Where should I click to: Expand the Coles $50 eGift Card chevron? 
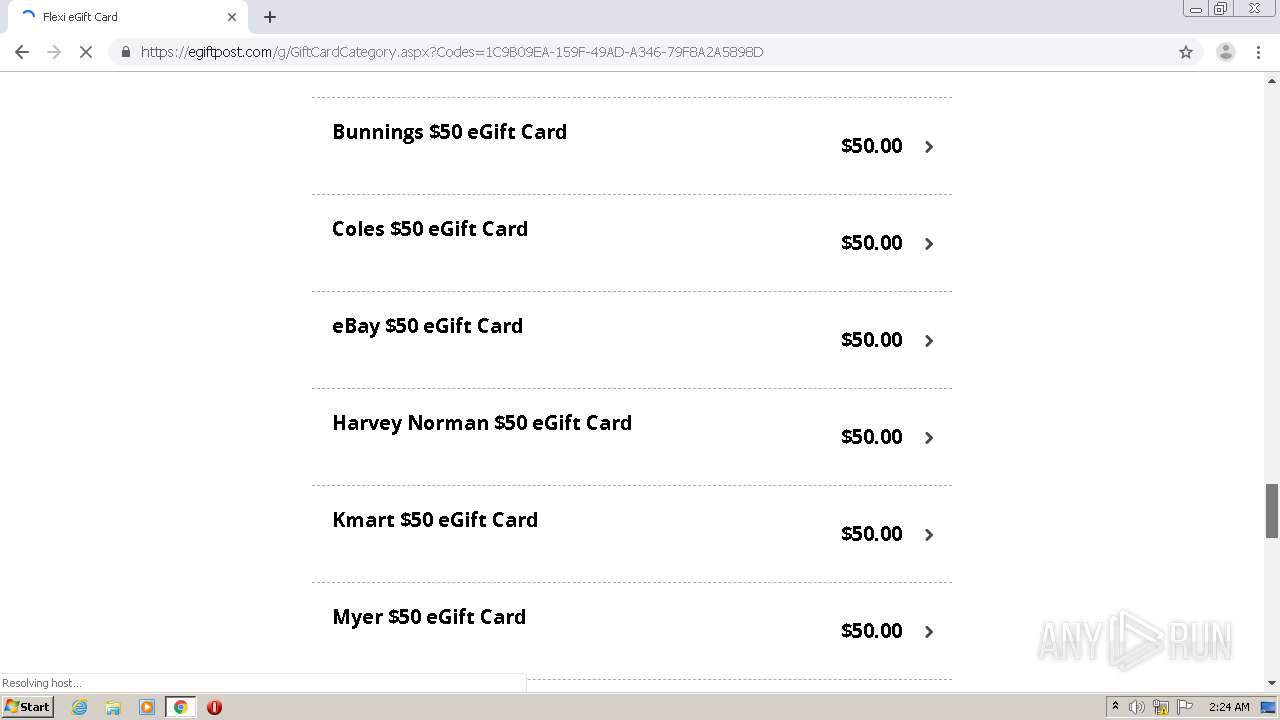point(929,244)
